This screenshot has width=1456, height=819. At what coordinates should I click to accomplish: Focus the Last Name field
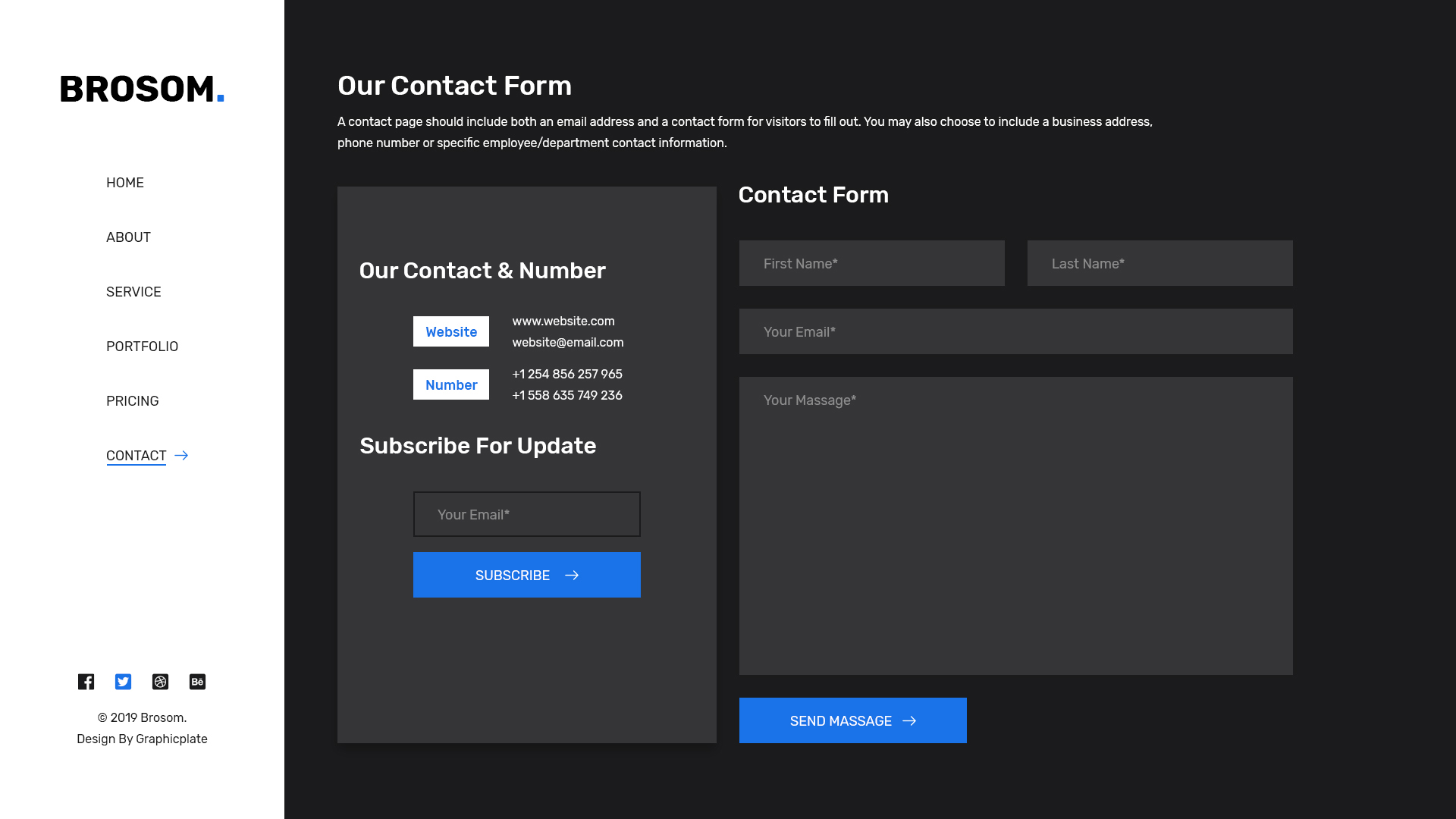point(1159,263)
